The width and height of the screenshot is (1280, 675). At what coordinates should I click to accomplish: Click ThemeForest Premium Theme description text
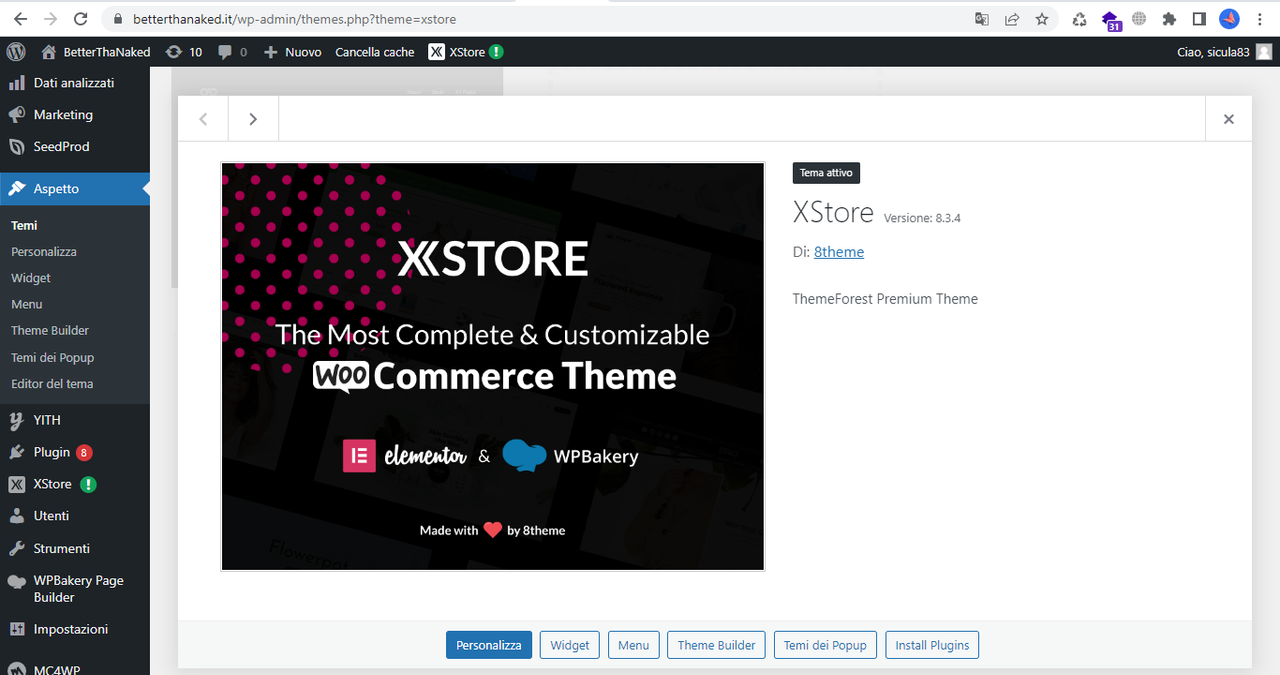[x=885, y=299]
